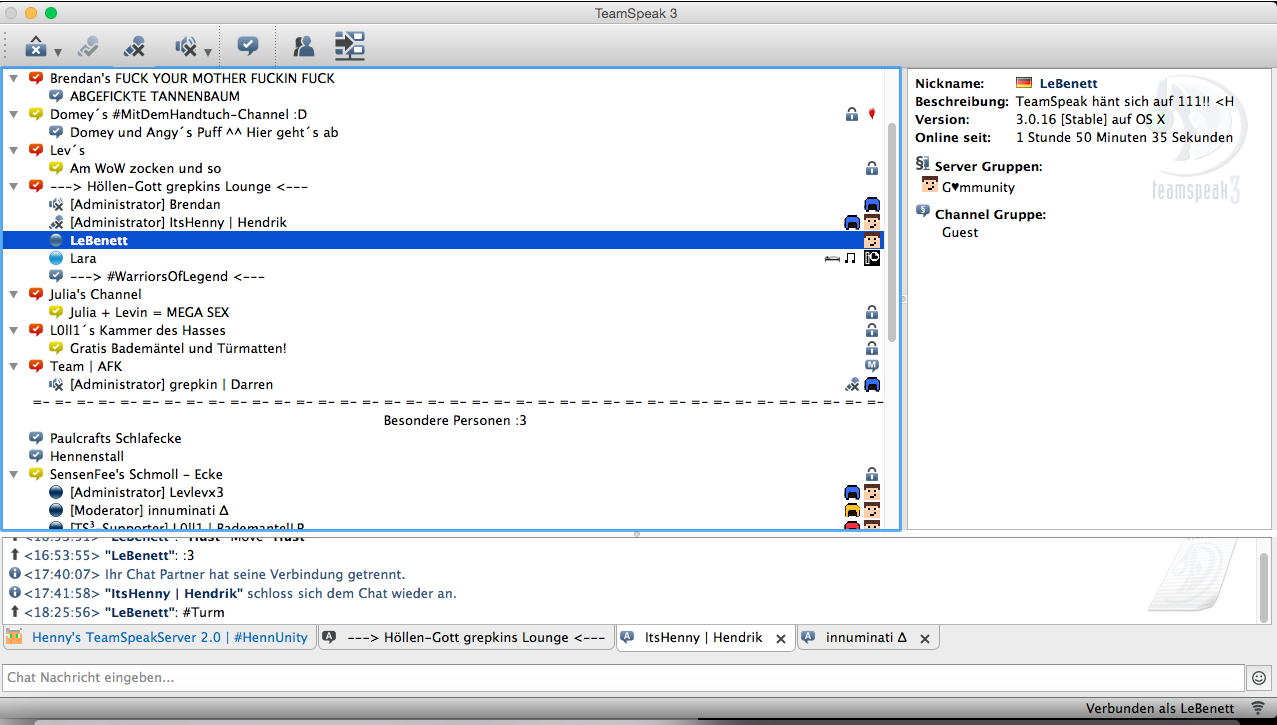The height and width of the screenshot is (725, 1277).
Task: Collapse the Lev´s channel arrow
Action: 13,150
